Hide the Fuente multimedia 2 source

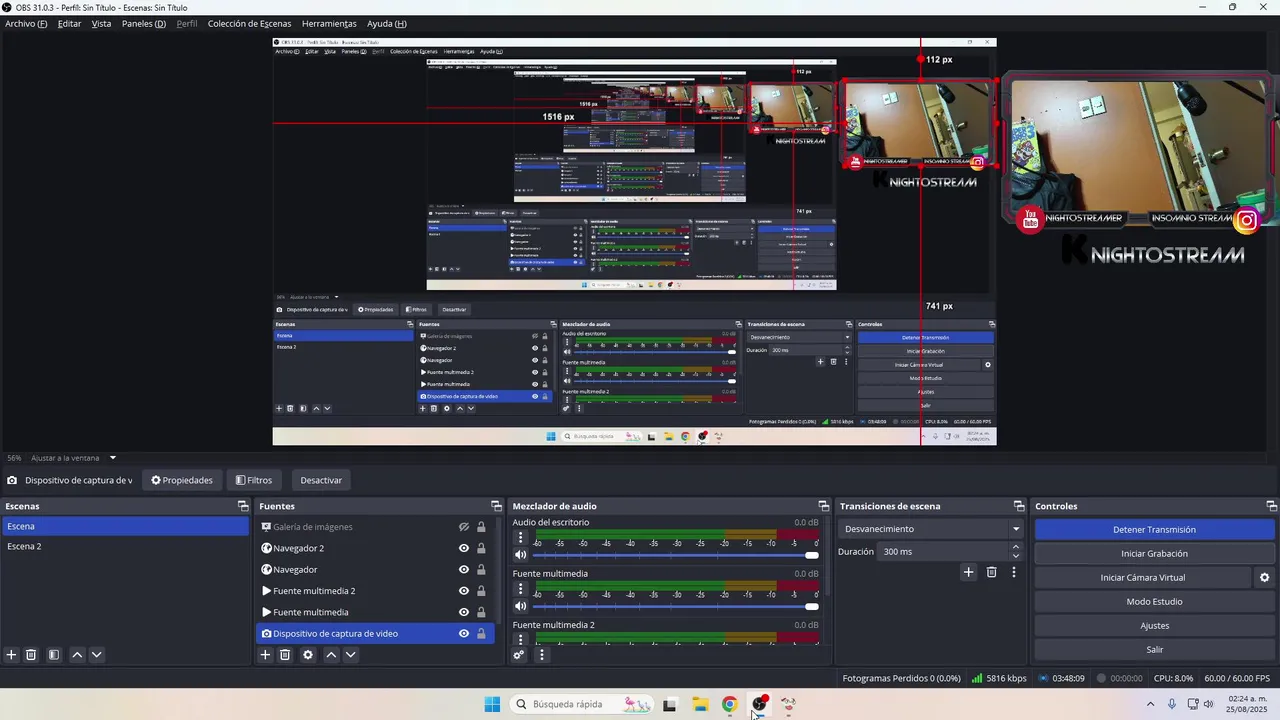point(464,591)
